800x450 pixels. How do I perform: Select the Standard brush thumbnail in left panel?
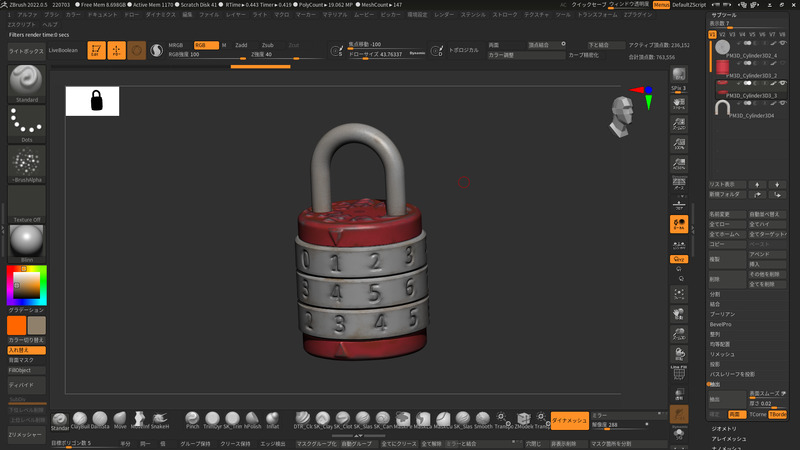pyautogui.click(x=26, y=83)
